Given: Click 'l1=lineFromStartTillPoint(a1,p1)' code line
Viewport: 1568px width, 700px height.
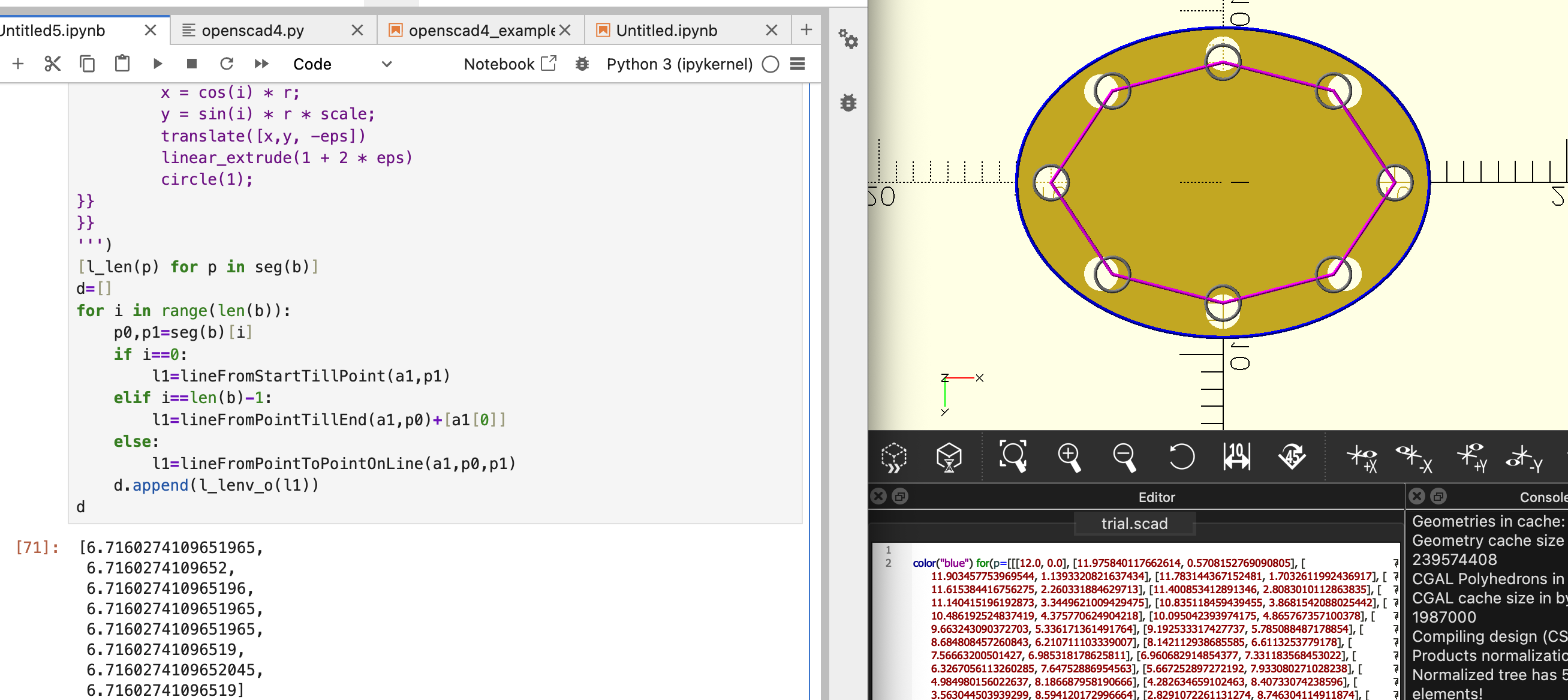Looking at the screenshot, I should [300, 376].
